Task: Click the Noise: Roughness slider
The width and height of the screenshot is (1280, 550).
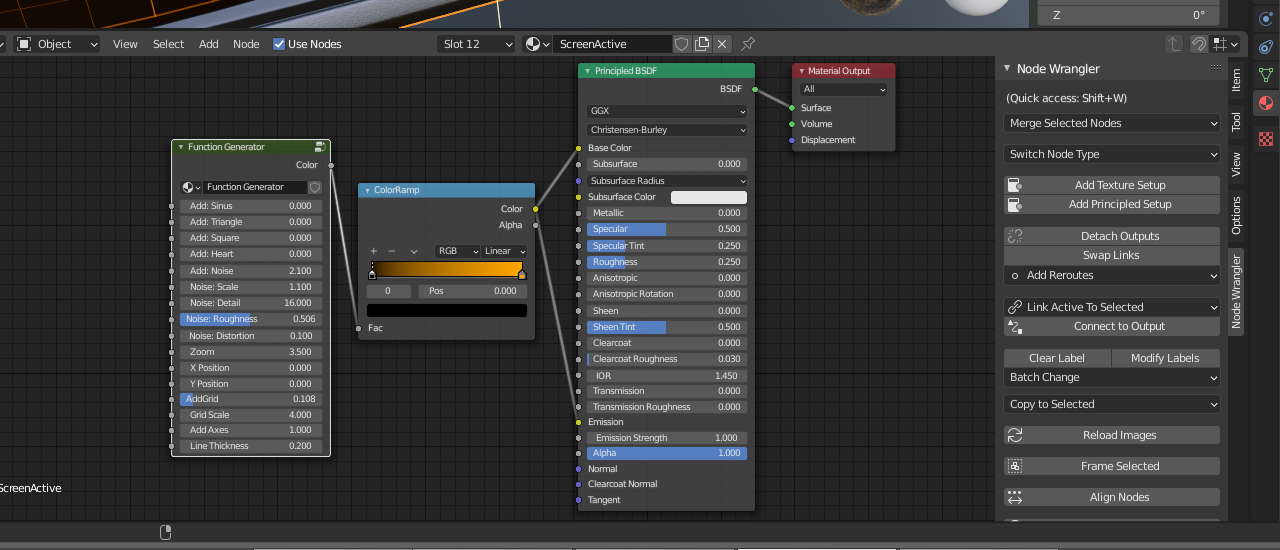Action: coord(251,319)
